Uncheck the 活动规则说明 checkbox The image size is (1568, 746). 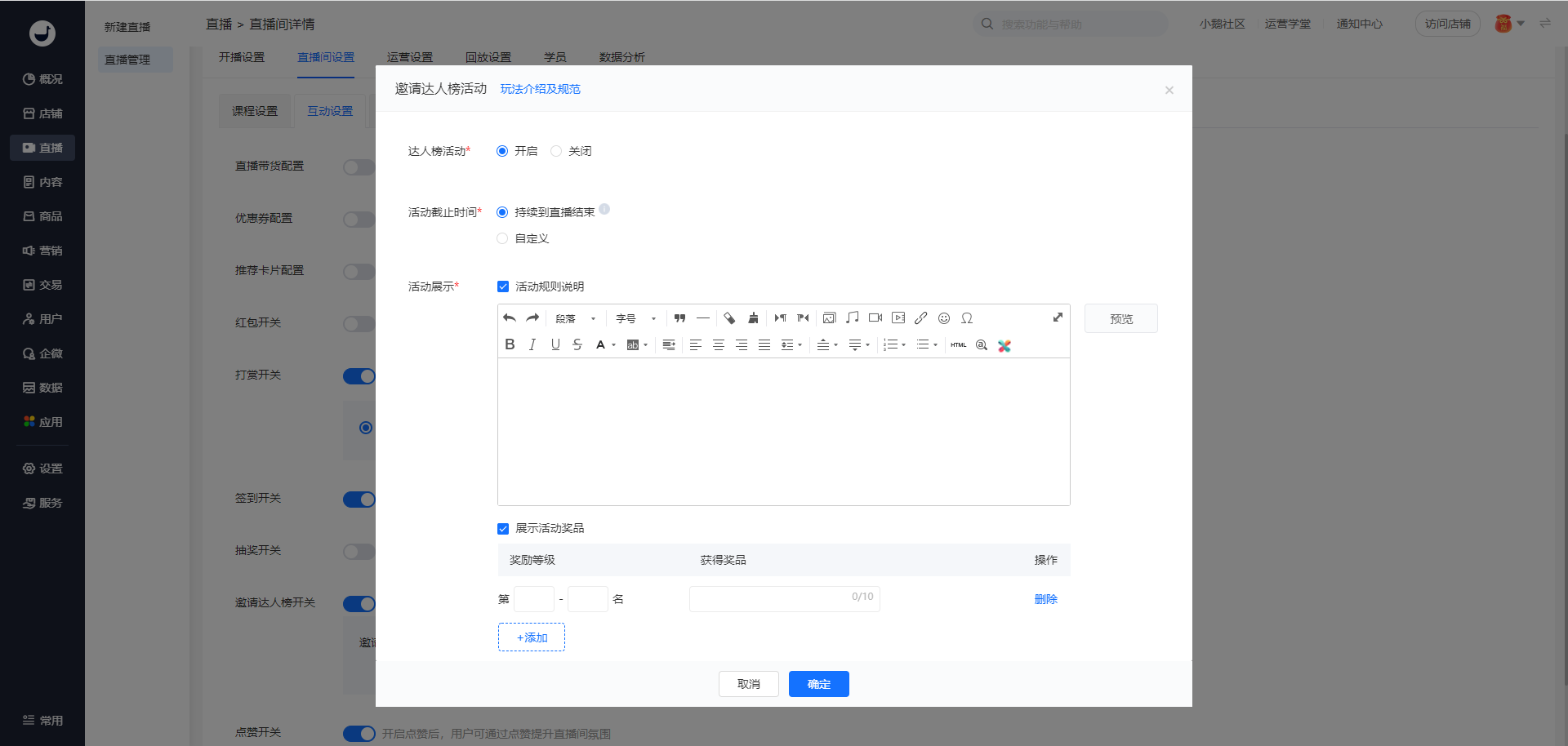tap(503, 286)
